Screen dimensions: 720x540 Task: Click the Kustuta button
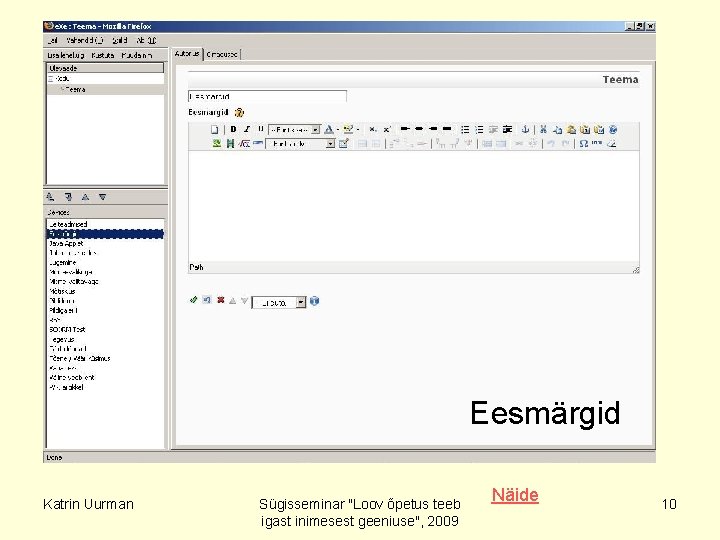click(x=103, y=55)
